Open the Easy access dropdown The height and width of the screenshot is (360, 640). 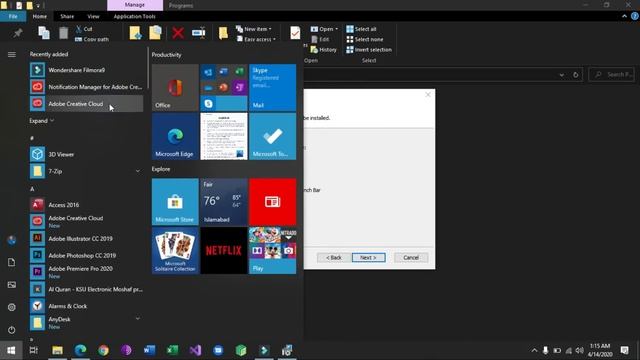coord(256,39)
